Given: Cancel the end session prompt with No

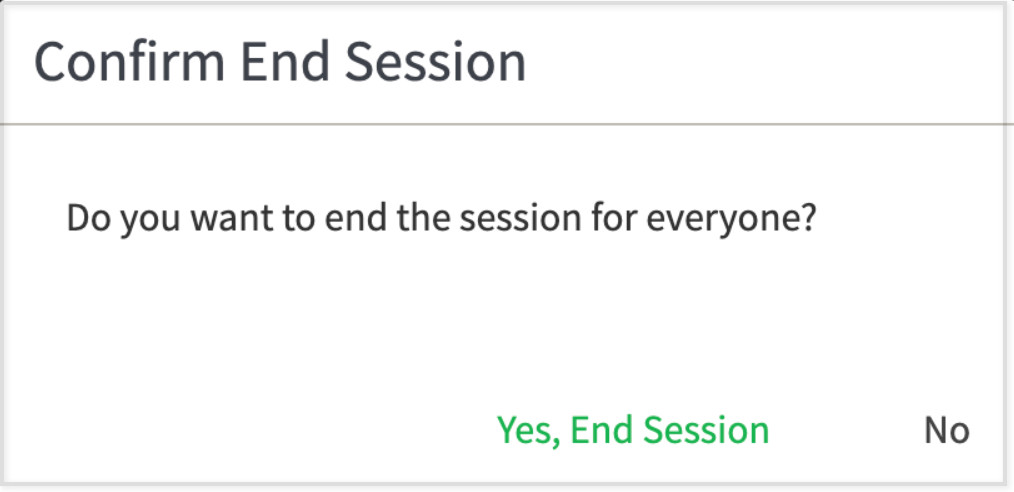Looking at the screenshot, I should tap(947, 431).
